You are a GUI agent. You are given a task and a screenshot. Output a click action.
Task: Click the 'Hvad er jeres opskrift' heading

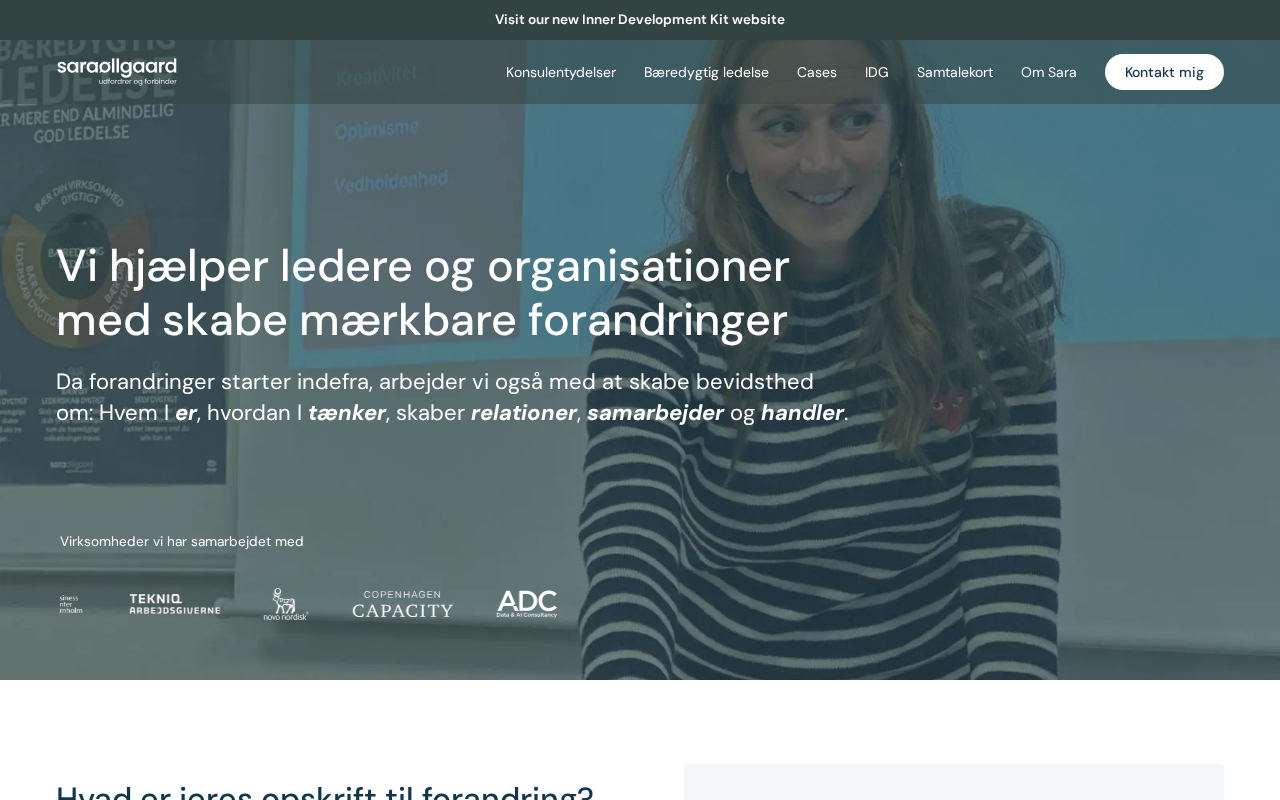(325, 790)
